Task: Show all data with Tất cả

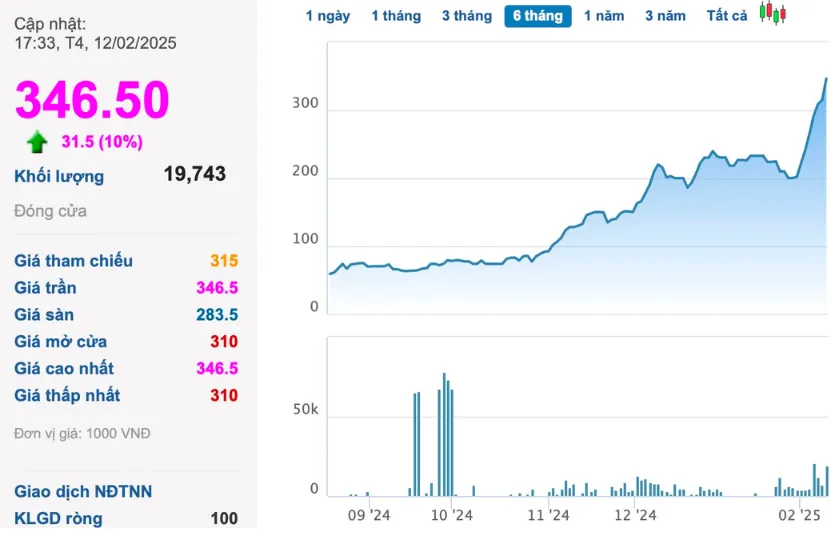Action: pos(727,16)
